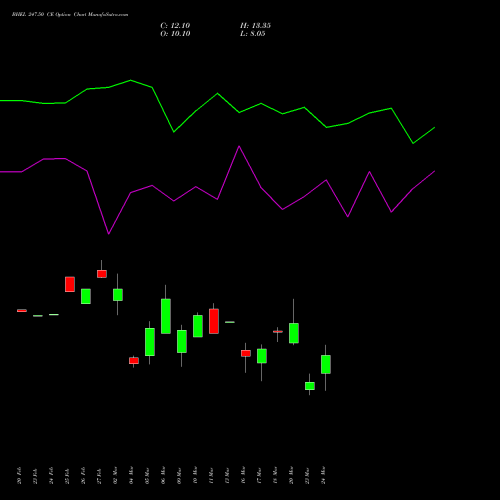This screenshot has width=500, height=500.
Task: Click the highest peak of the purple line
Action: pos(239,146)
